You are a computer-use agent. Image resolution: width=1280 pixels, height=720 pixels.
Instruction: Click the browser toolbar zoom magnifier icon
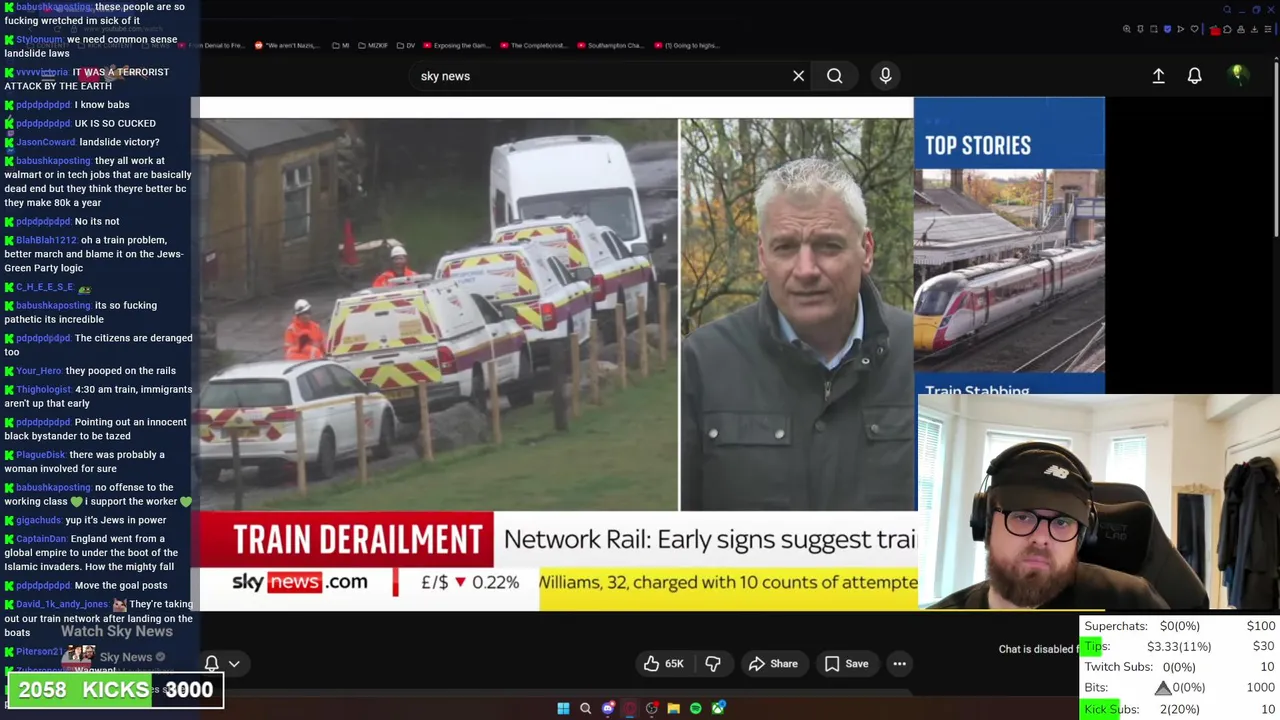(x=1127, y=29)
